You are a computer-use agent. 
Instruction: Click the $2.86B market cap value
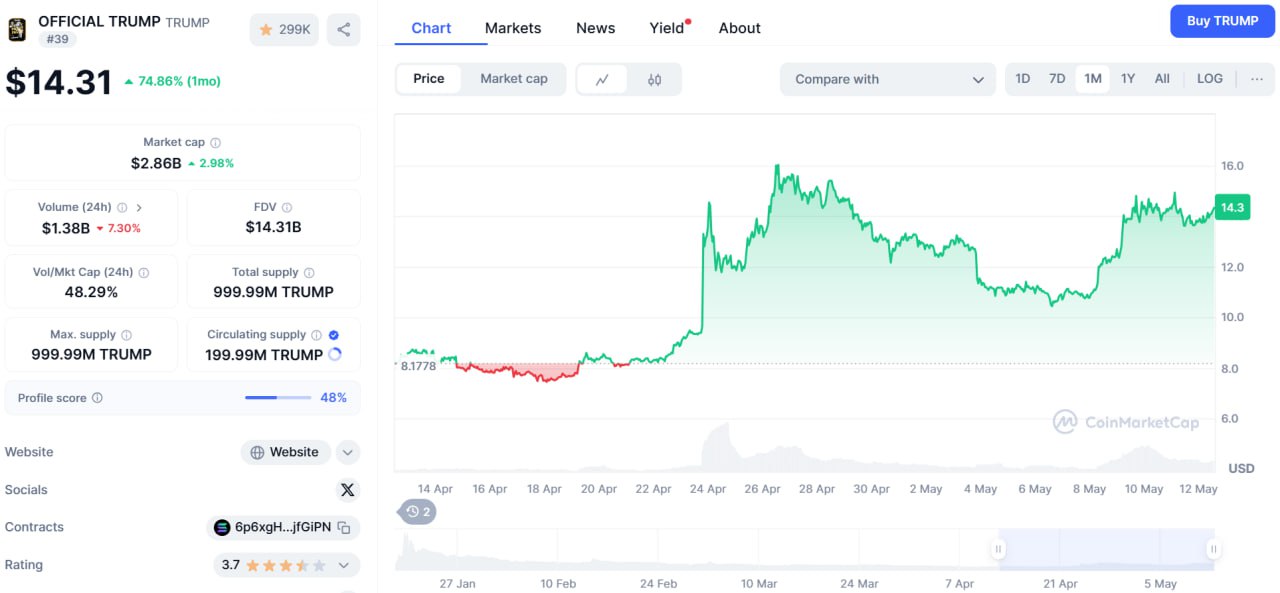click(156, 163)
